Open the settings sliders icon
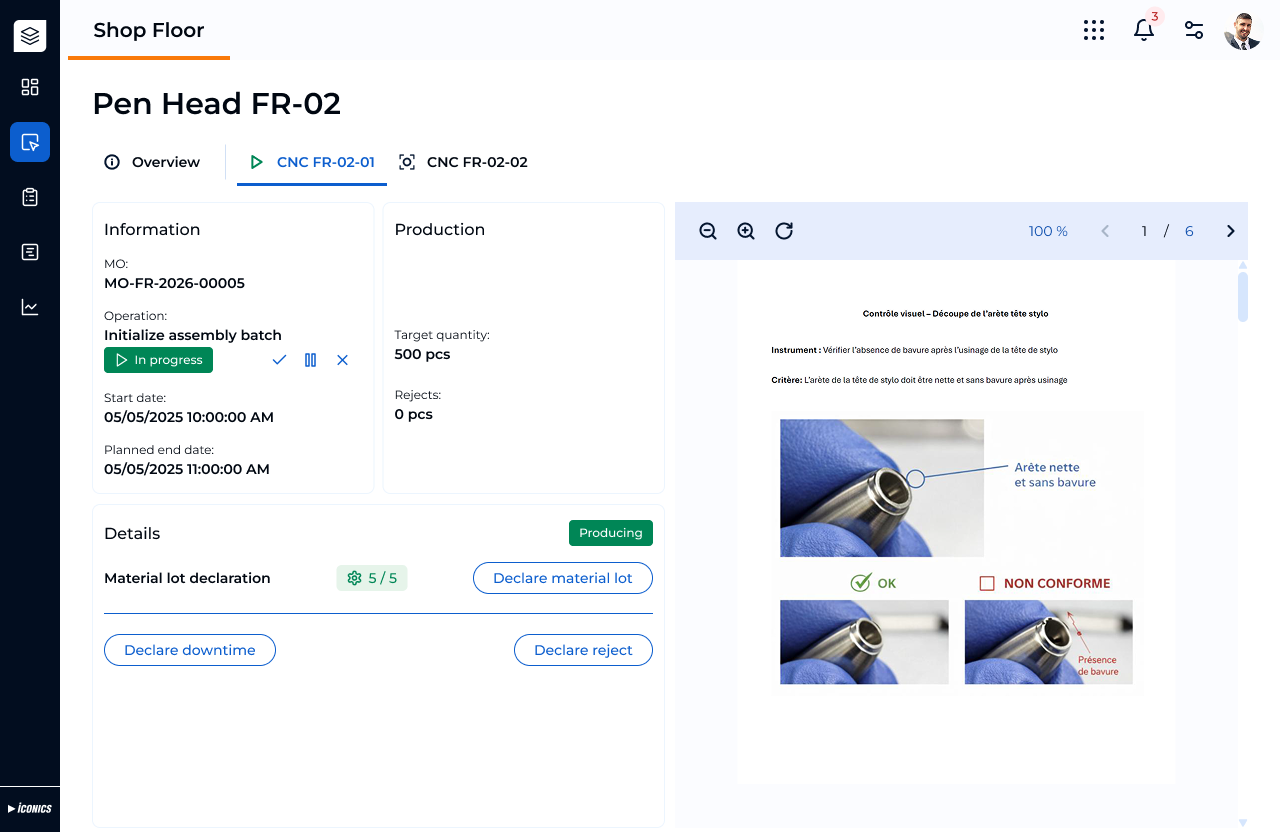1280x832 pixels. coord(1194,30)
